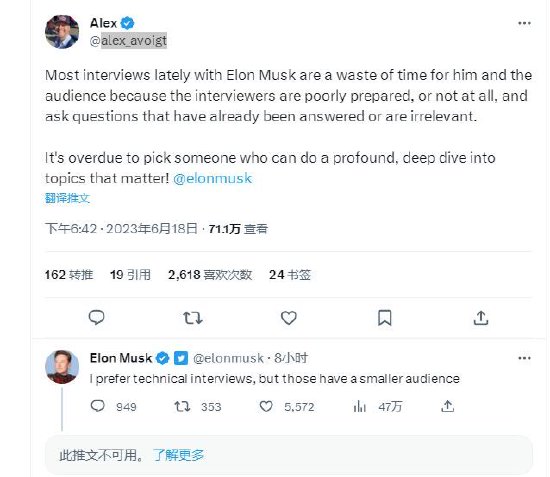This screenshot has width=550, height=477.
Task: Click the retweet icon under Alex's tweet
Action: (193, 318)
